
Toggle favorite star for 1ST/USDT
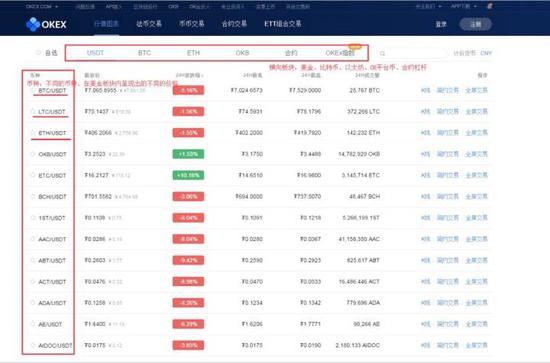tap(33, 218)
